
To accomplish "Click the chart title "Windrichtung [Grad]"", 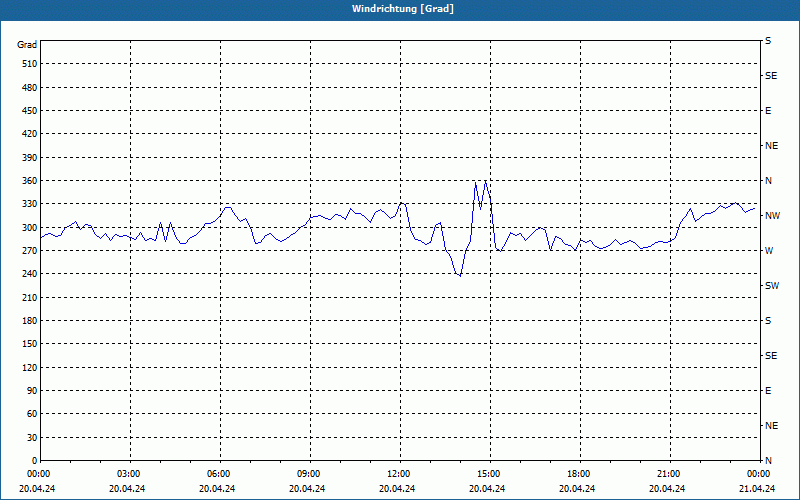I will tap(403, 9).
